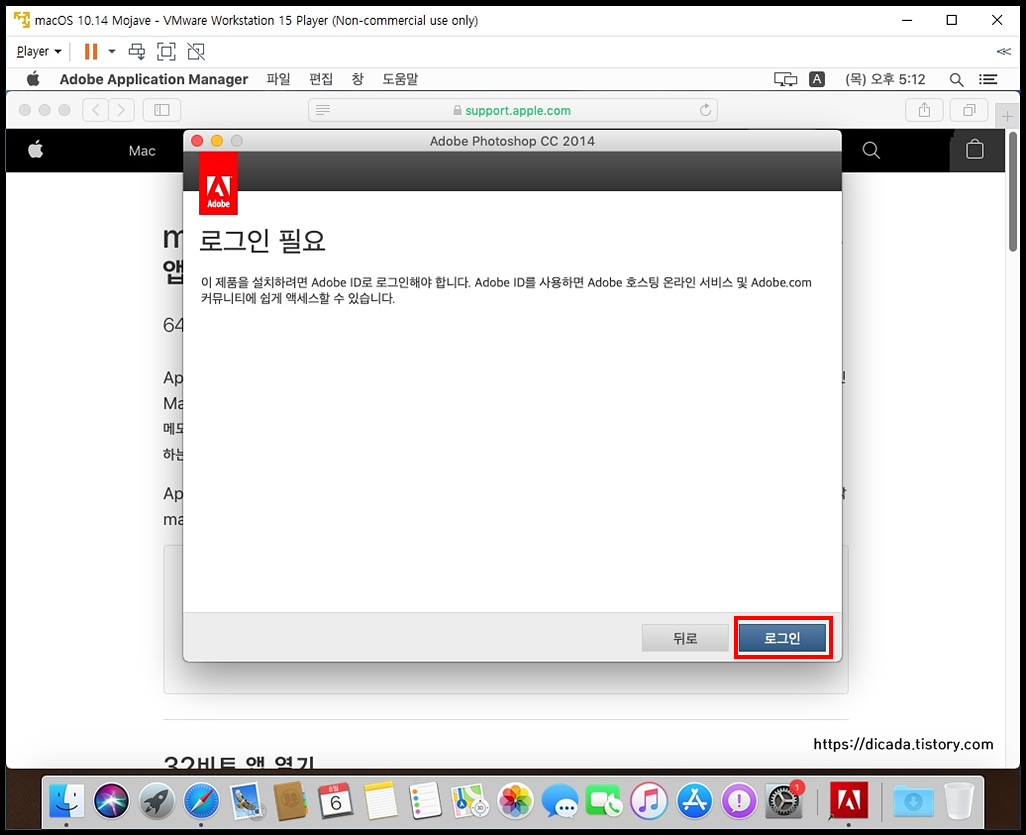Click the VMware pause button

(x=91, y=51)
